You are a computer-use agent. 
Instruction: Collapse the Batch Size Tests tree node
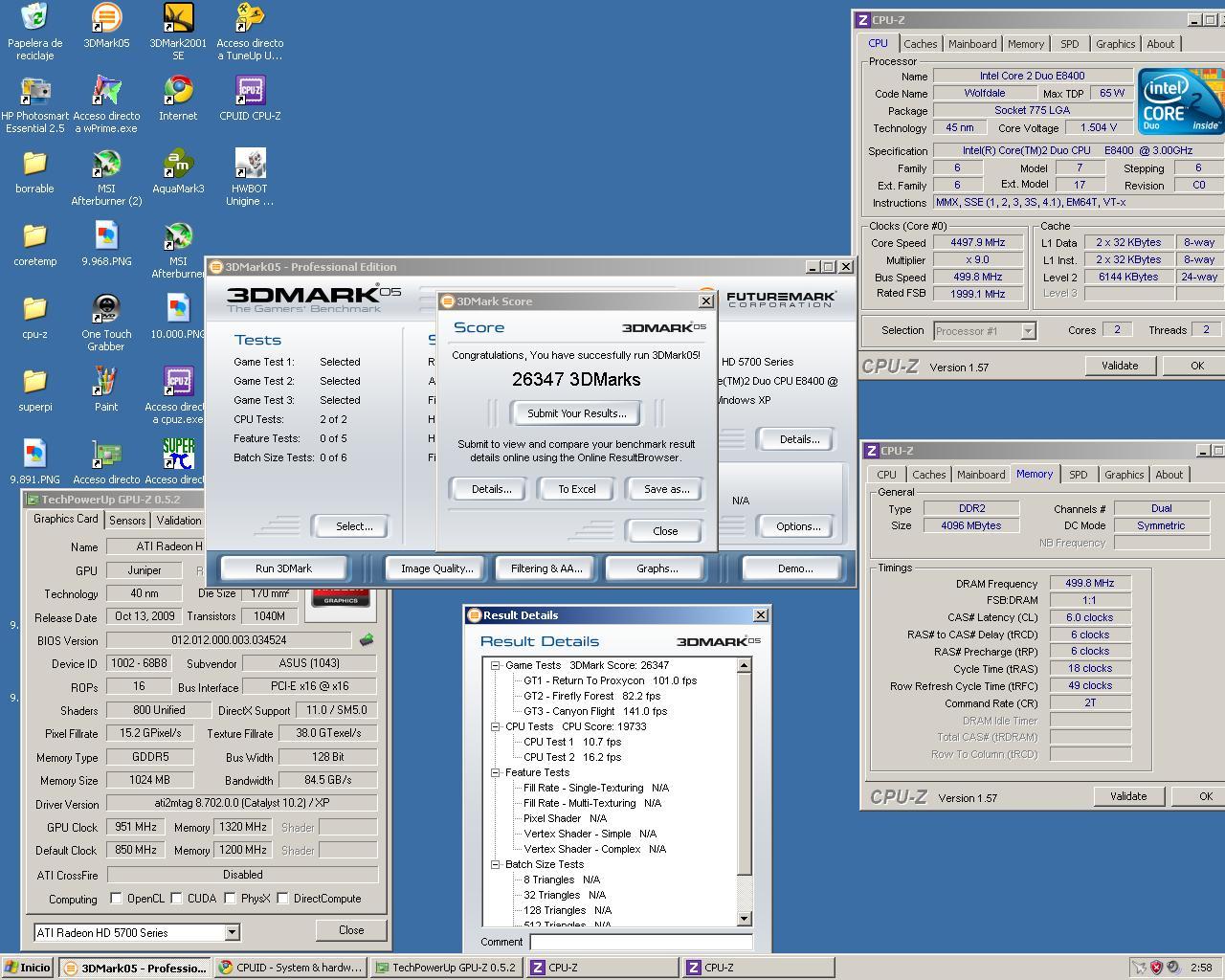point(496,864)
